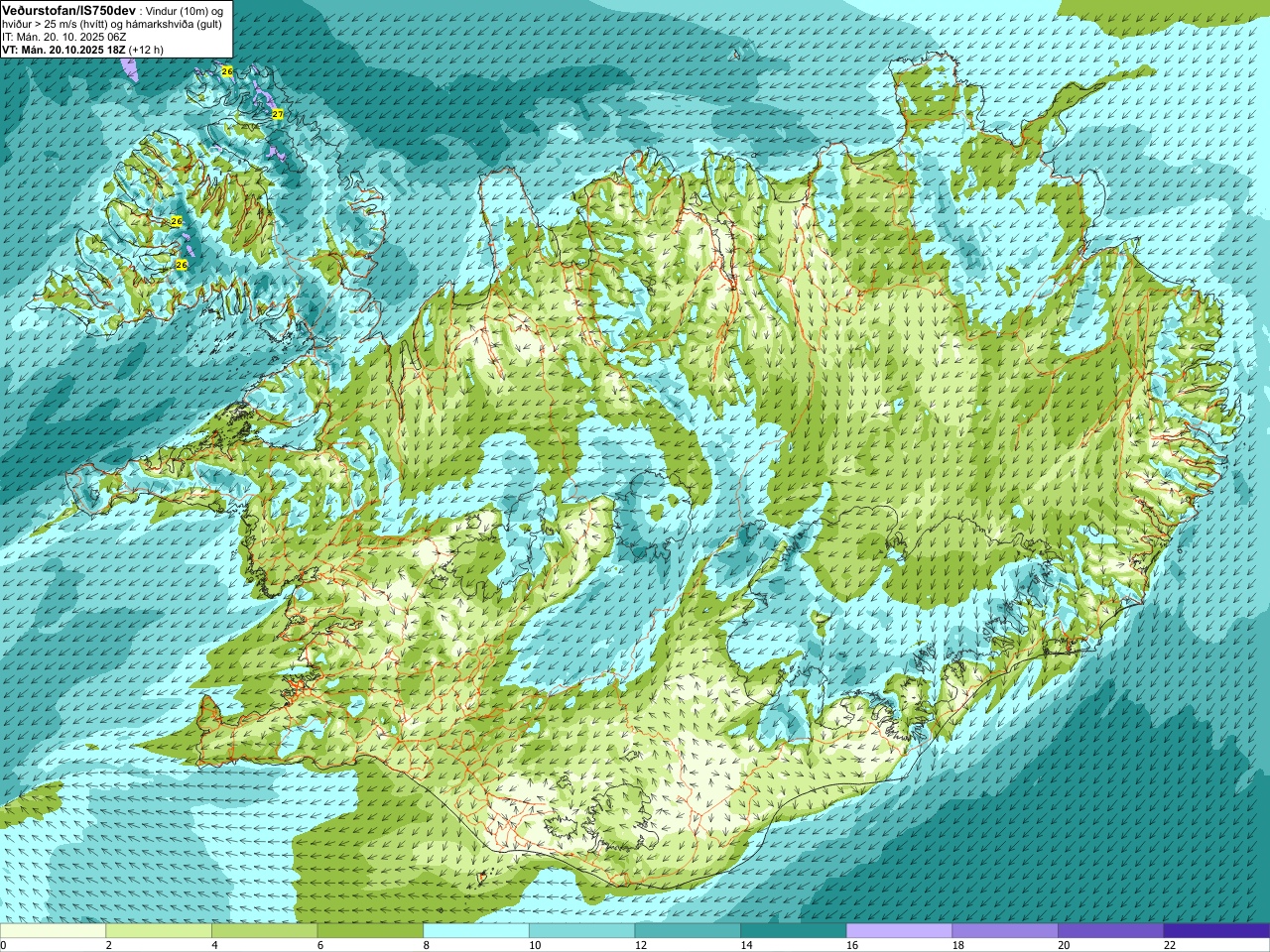
Task: Click the legend tick label '16'
Action: 852,945
